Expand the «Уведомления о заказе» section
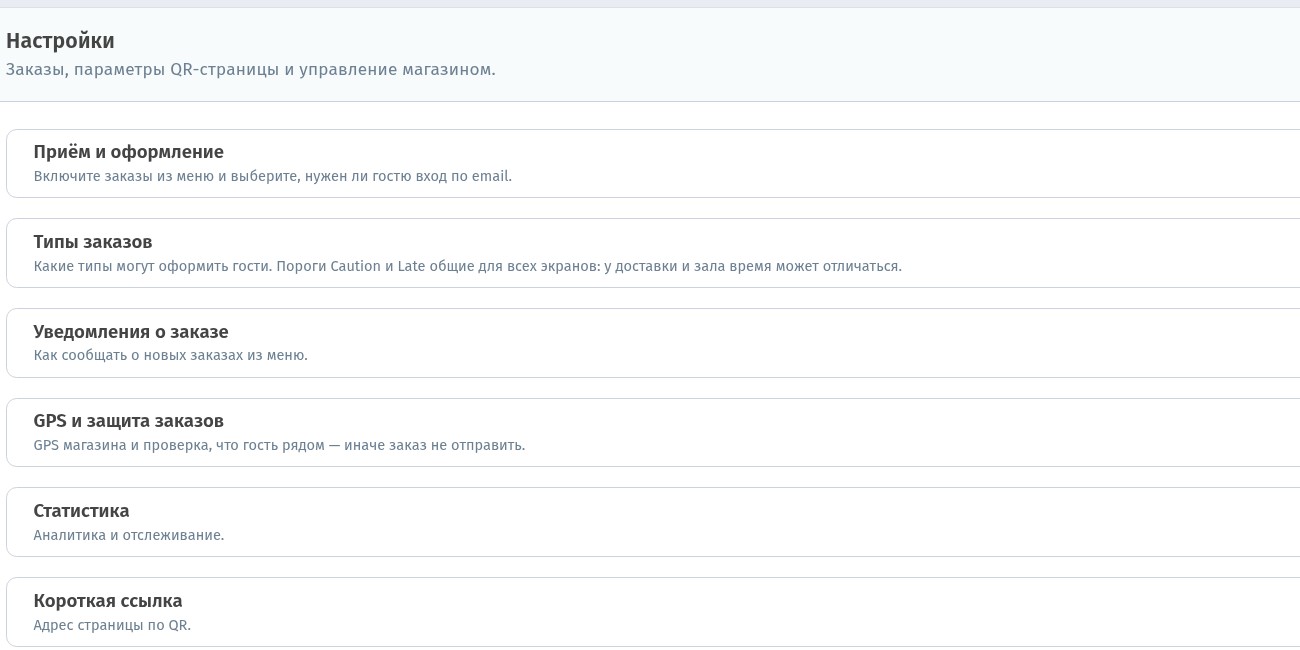Image resolution: width=1300 pixels, height=650 pixels. [x=653, y=343]
